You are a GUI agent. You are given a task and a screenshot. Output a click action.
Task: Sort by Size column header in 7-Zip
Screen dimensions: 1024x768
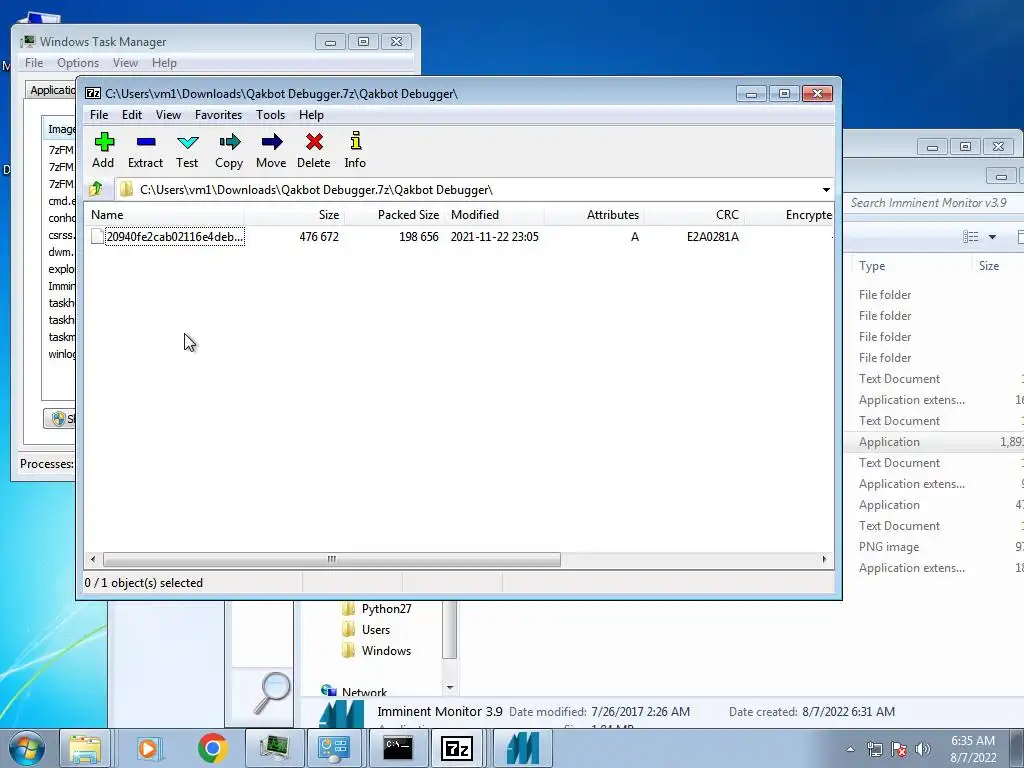pos(295,215)
